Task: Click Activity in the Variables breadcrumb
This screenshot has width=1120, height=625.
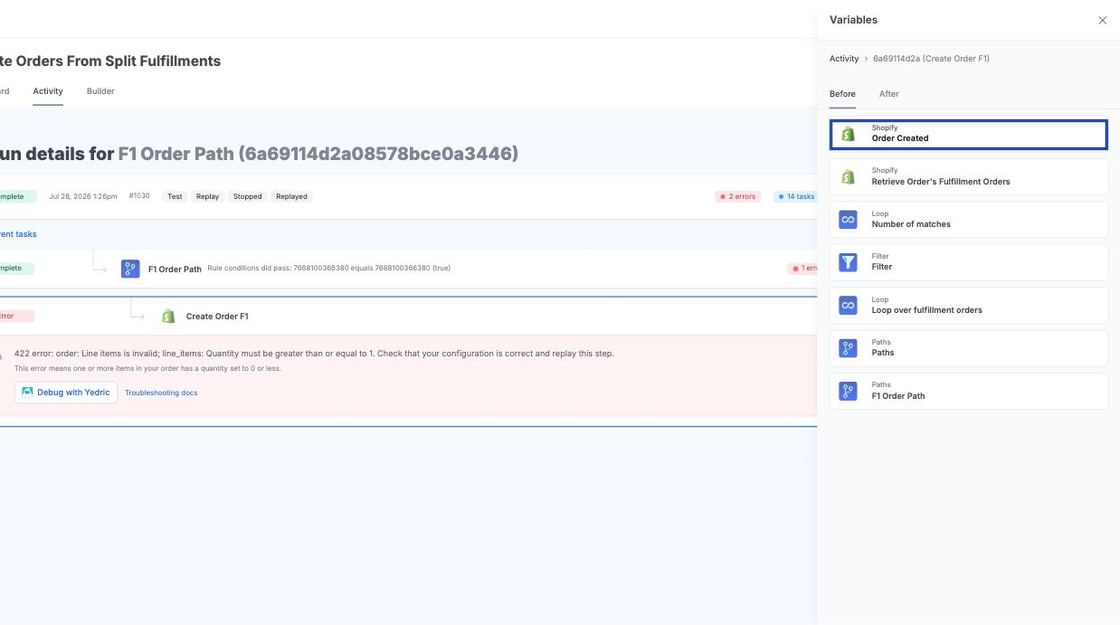Action: [x=844, y=59]
